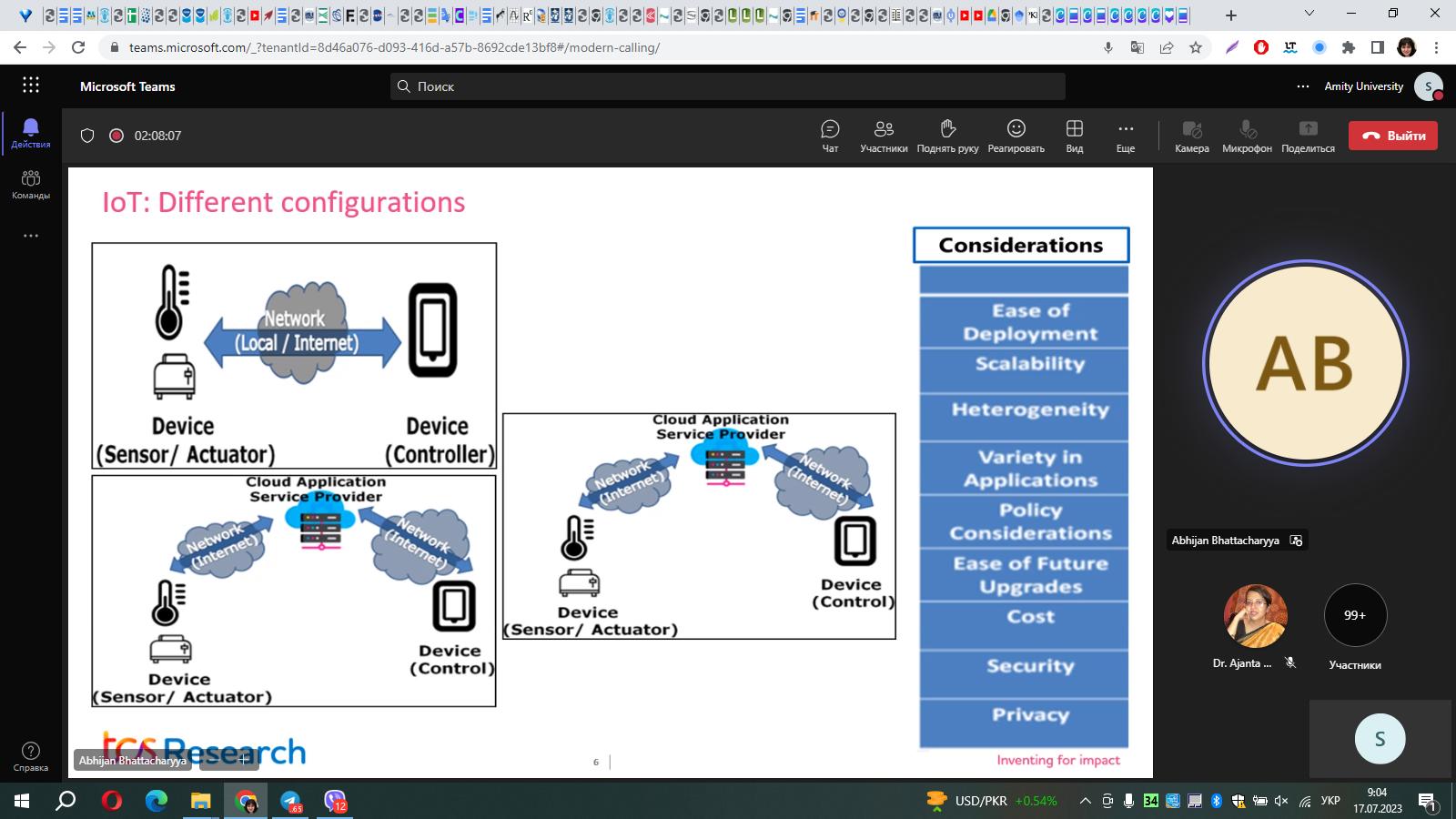This screenshot has width=1456, height=819.
Task: Bookmark this page with the star icon
Action: (x=1196, y=47)
